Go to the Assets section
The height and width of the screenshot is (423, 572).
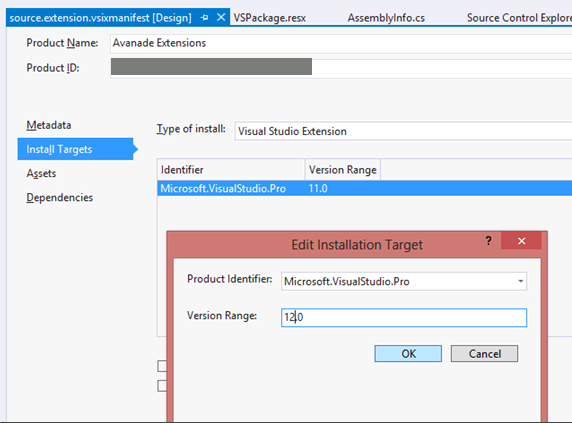click(41, 174)
